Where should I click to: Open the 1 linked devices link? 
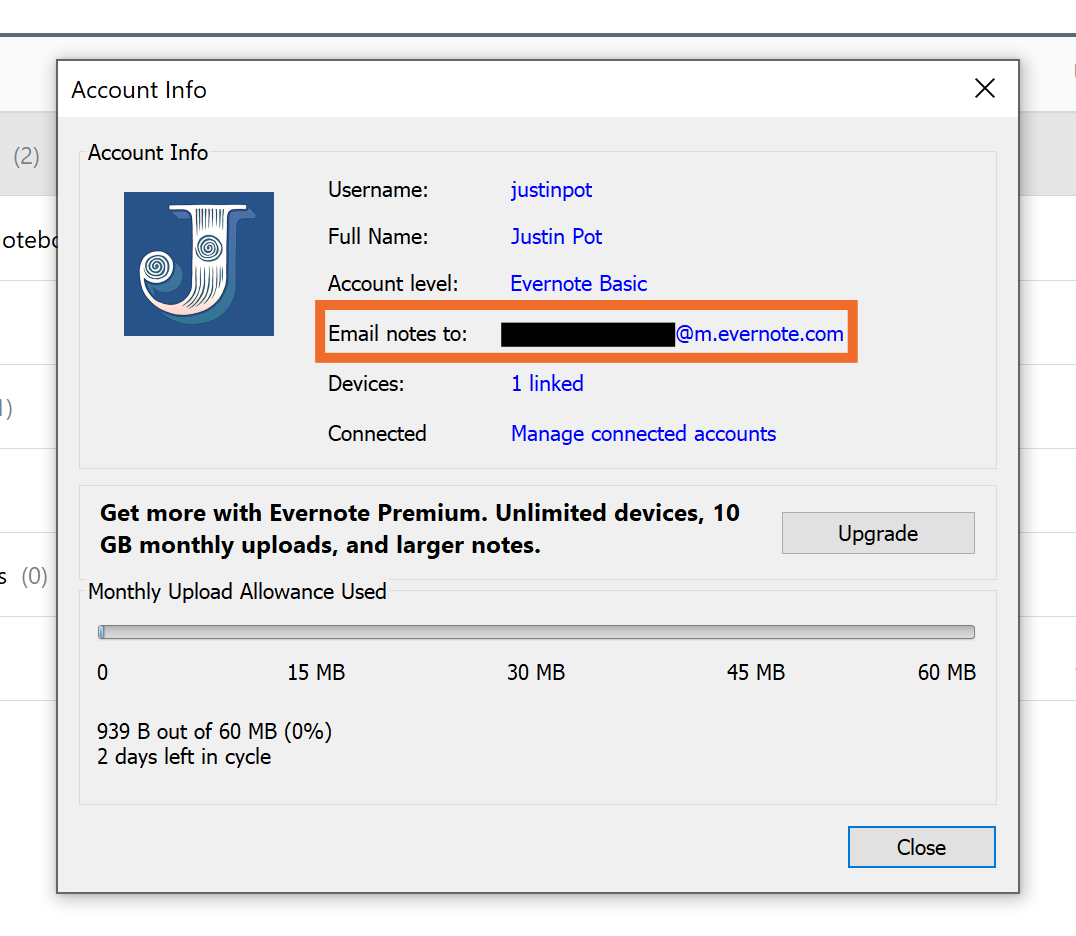click(x=547, y=384)
